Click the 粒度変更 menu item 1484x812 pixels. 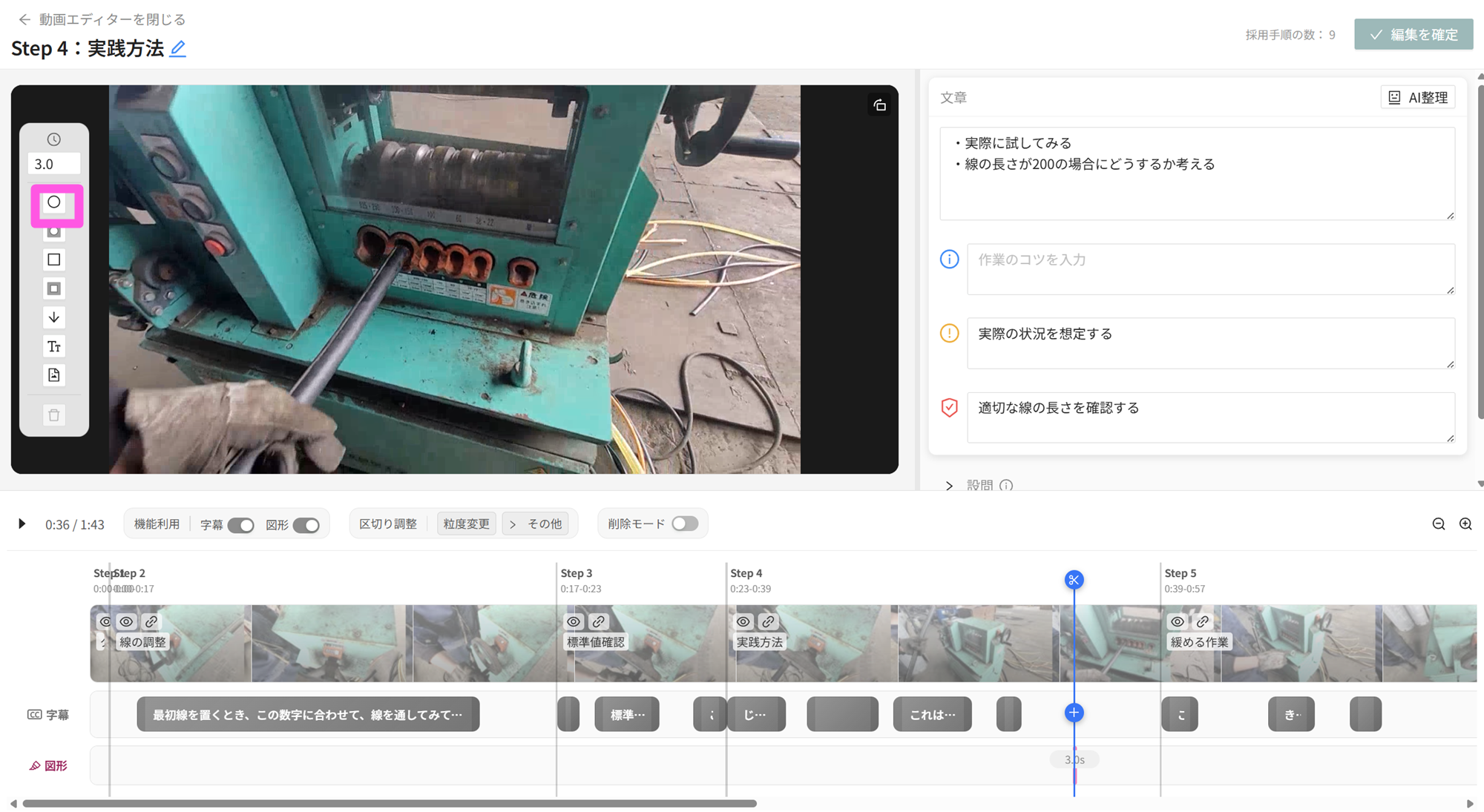point(466,524)
